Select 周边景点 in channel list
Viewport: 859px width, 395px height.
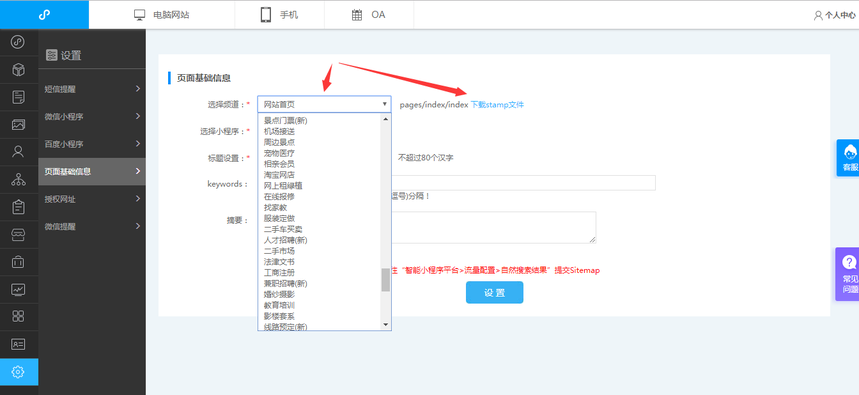coord(279,142)
